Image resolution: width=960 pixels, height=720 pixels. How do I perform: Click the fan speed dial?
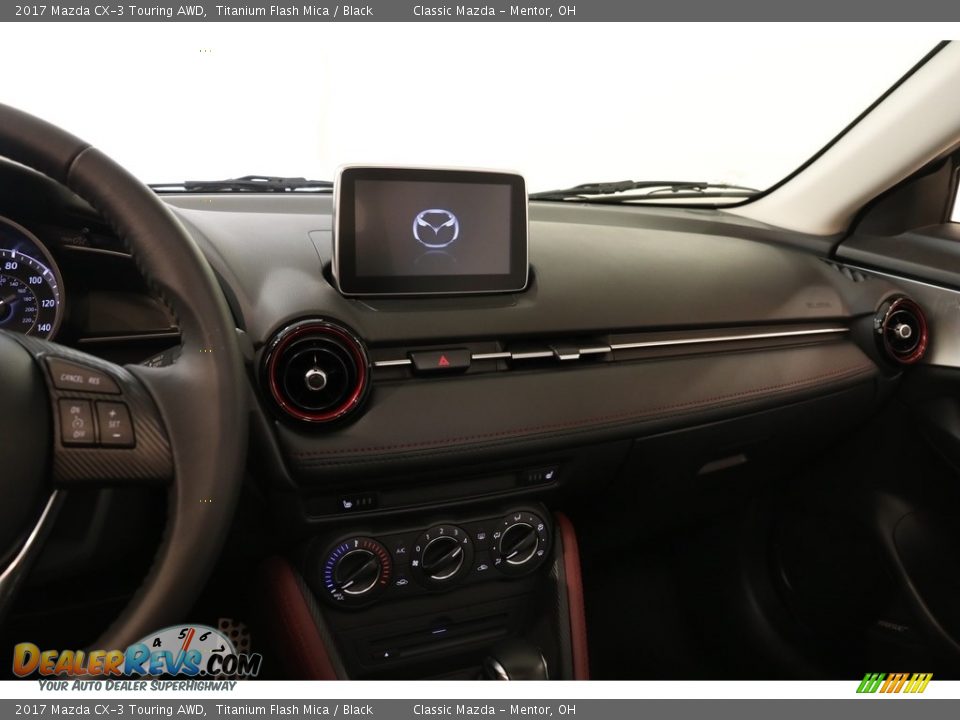point(442,556)
